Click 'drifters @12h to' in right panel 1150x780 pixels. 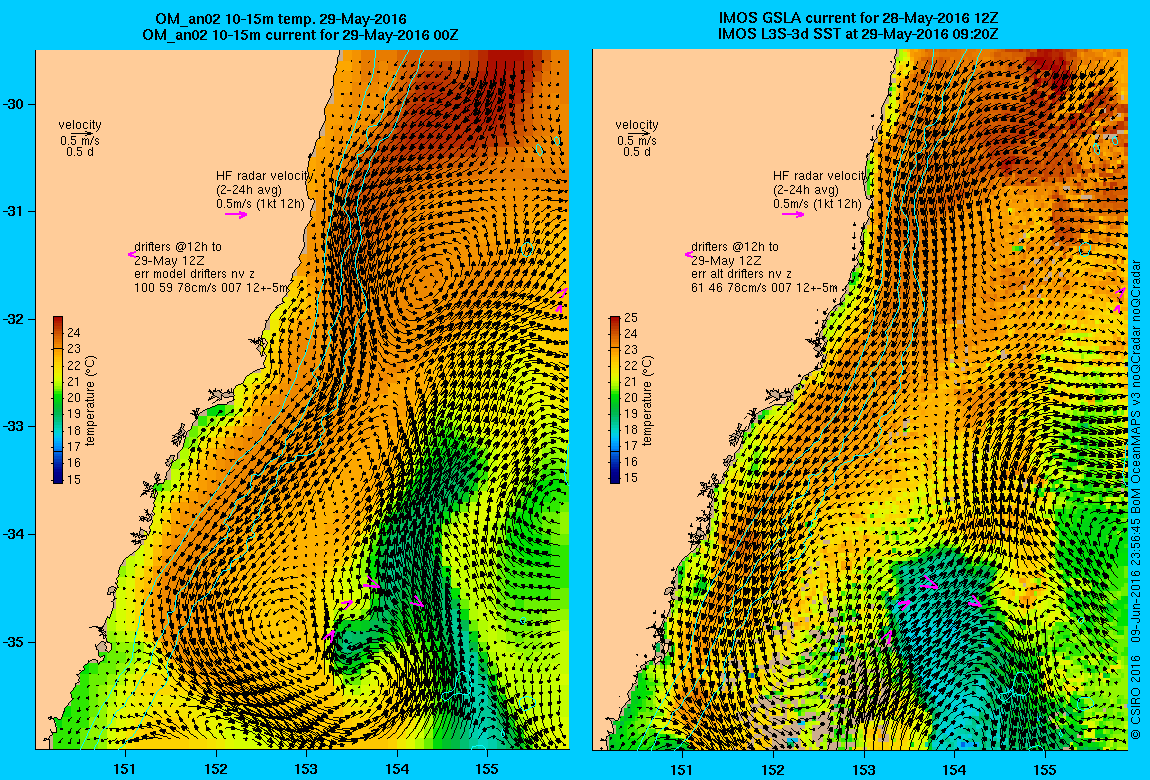point(735,247)
